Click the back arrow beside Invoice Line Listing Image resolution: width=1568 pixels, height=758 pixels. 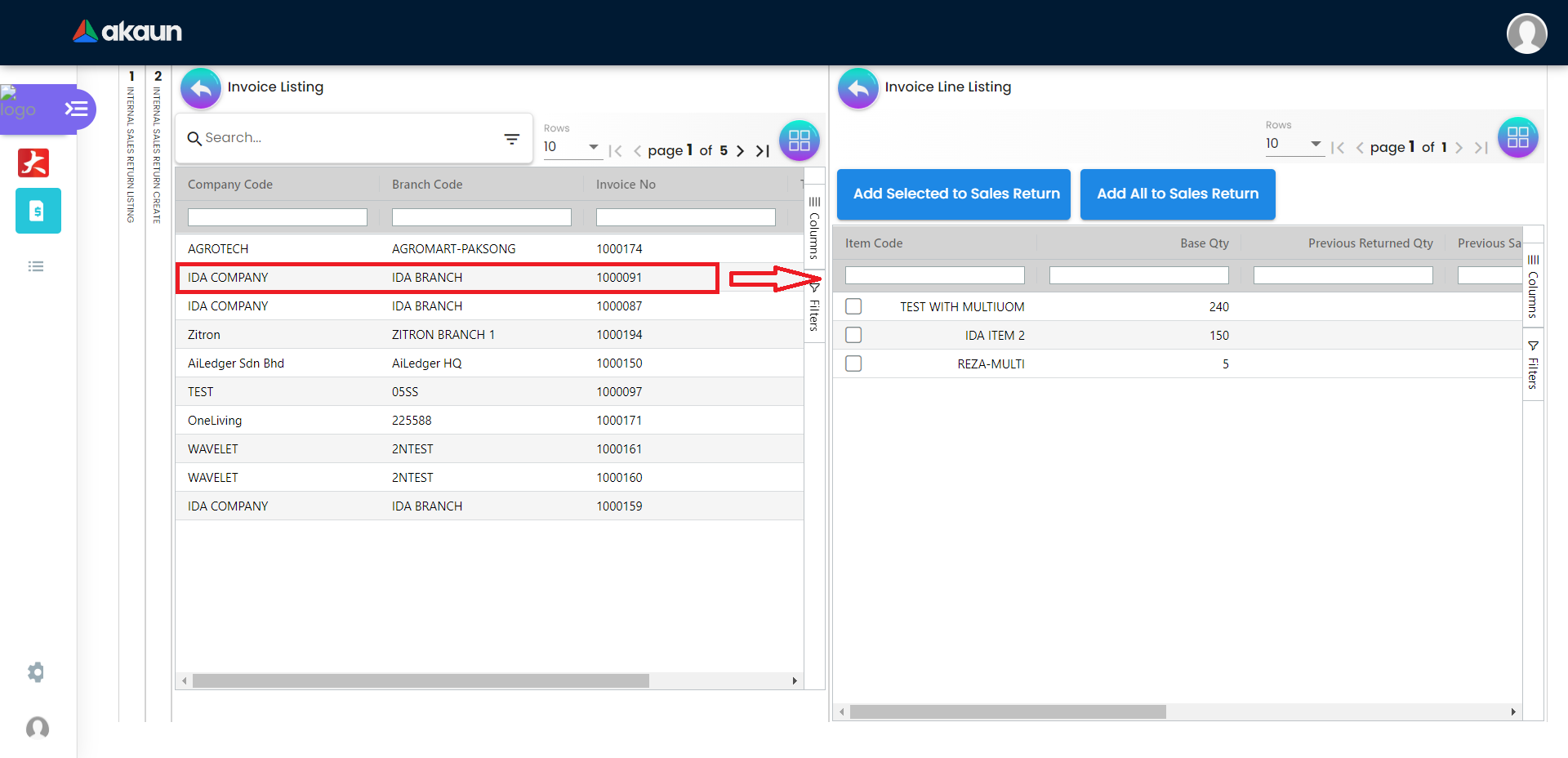(858, 88)
